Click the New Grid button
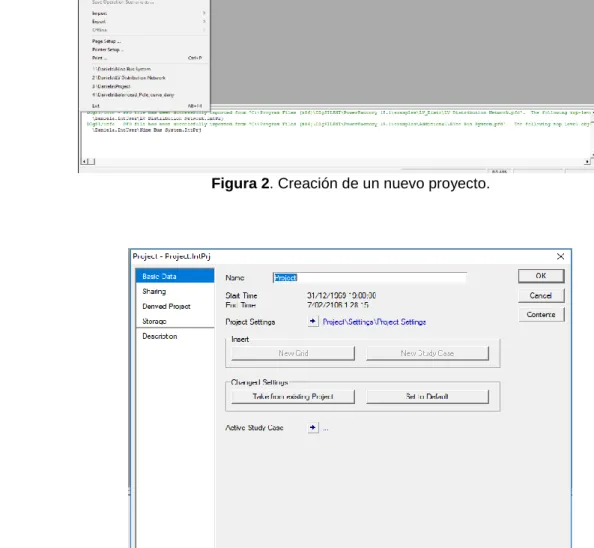594x548 pixels. (293, 353)
